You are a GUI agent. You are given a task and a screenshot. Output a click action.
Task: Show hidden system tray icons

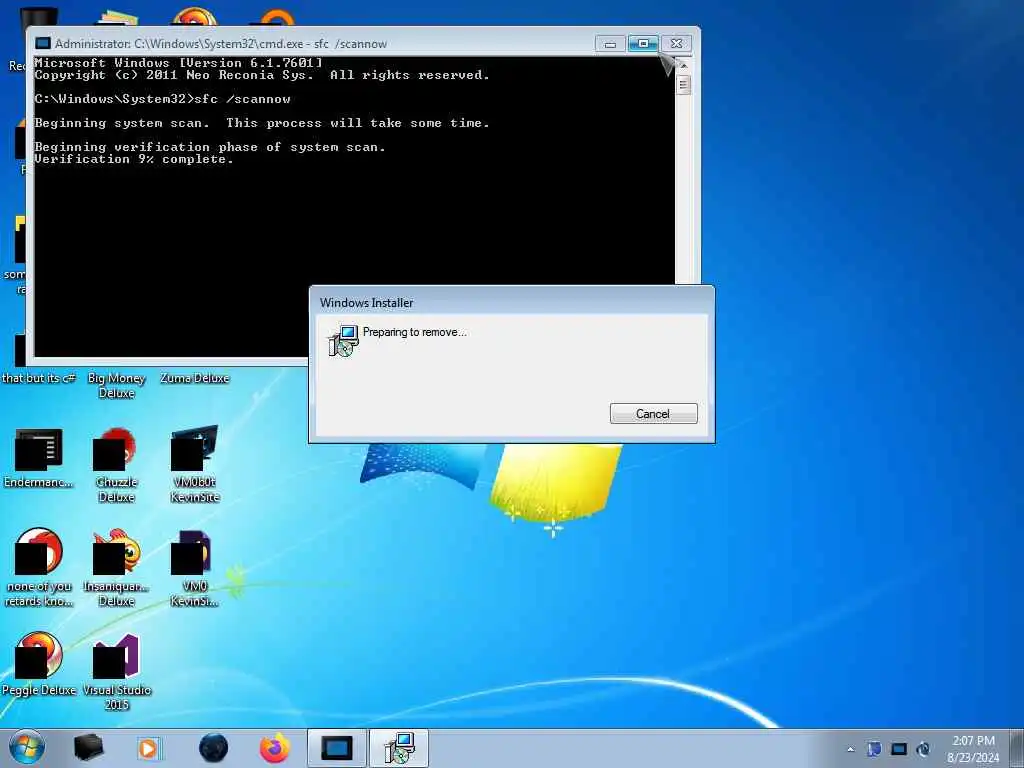(x=850, y=749)
